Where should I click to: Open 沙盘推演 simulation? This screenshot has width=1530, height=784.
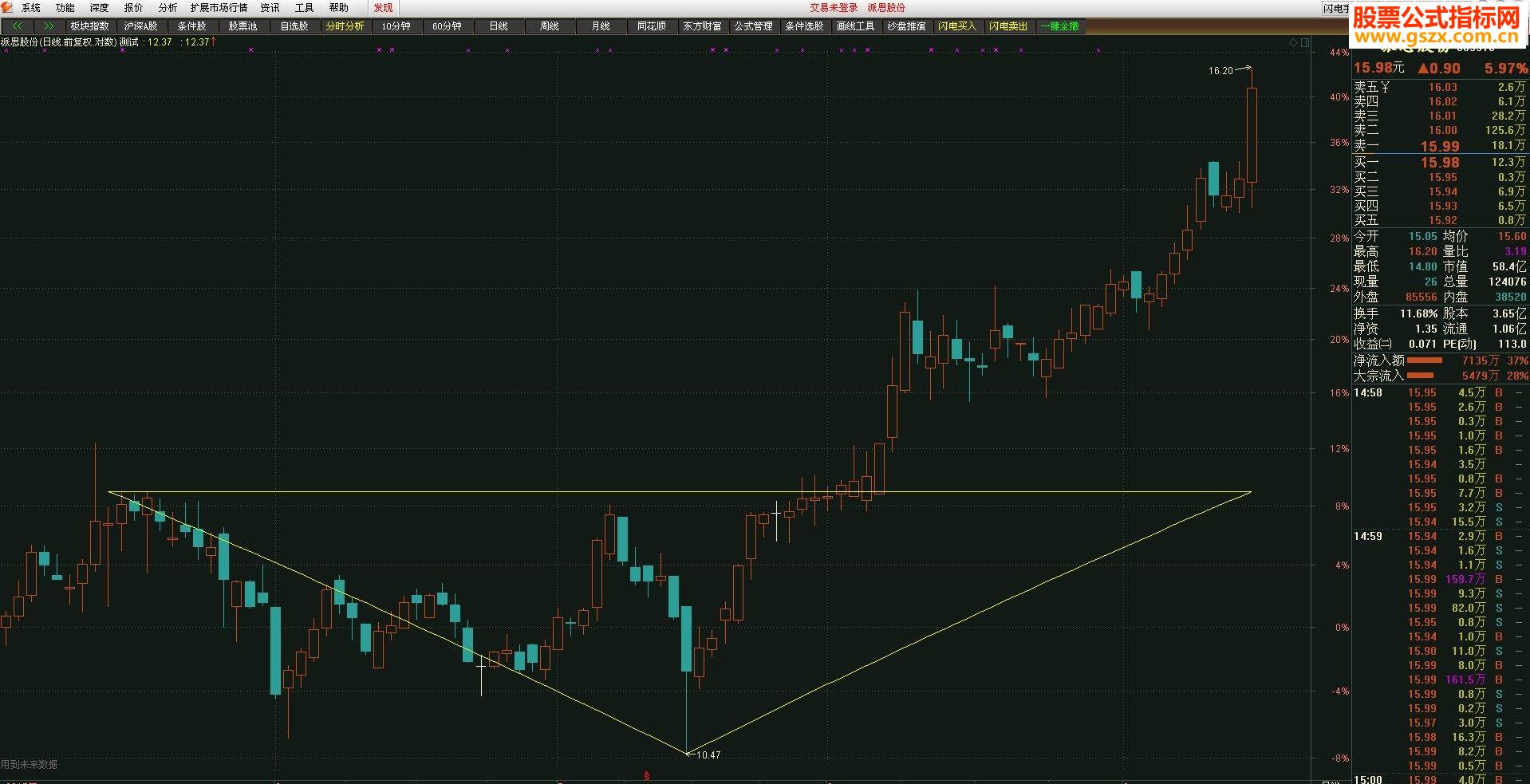click(906, 26)
